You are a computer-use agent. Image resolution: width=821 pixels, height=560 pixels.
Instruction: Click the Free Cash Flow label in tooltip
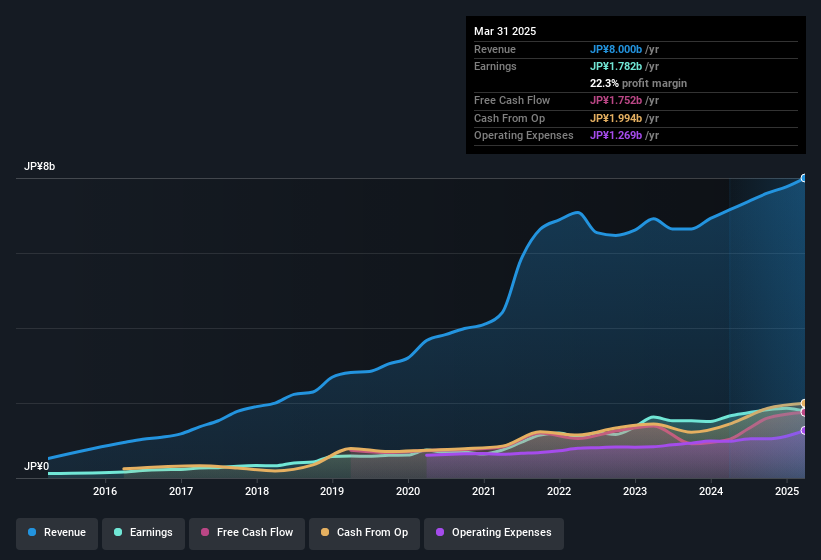512,100
